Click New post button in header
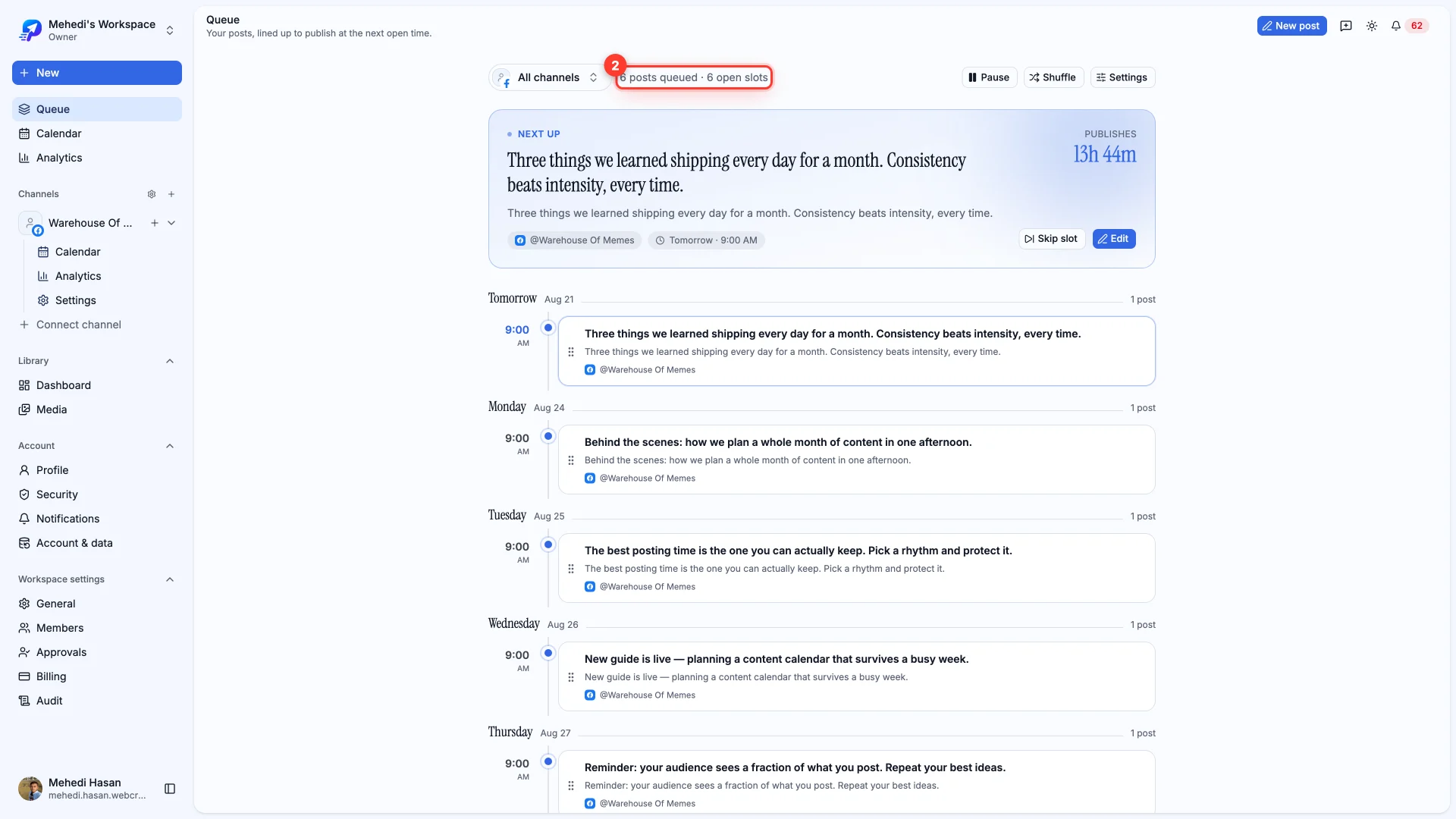 (1291, 26)
